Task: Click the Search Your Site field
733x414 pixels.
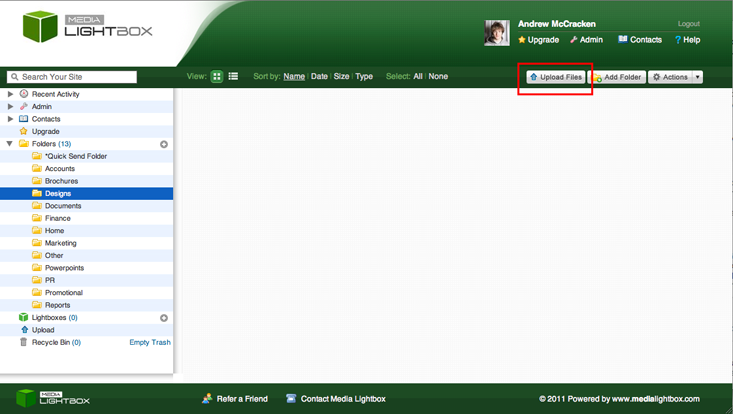Action: 72,77
